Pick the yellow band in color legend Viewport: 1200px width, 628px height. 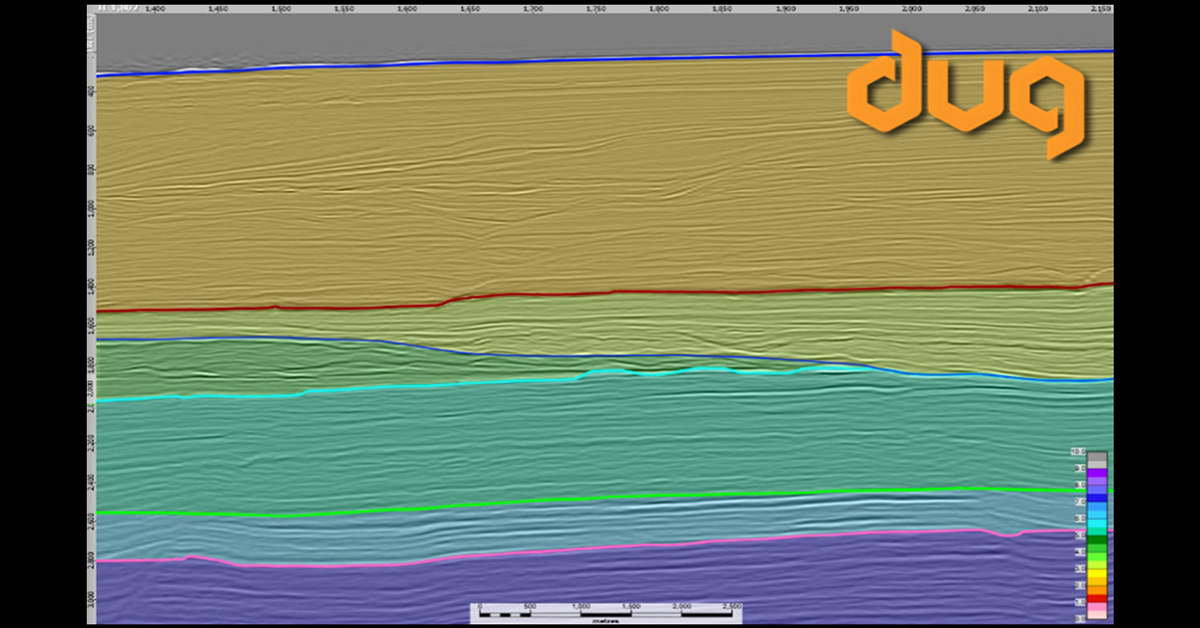click(x=1097, y=572)
